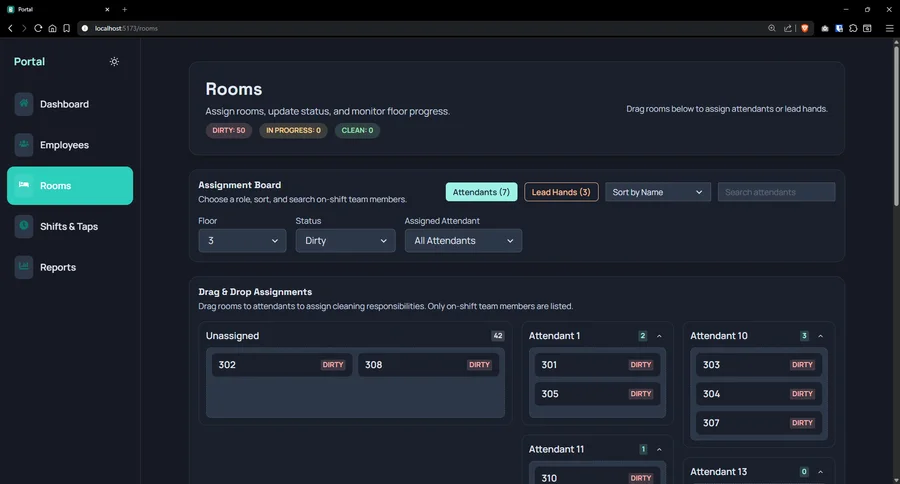Select unassigned room 302 card
The width and height of the screenshot is (900, 484).
pos(281,365)
